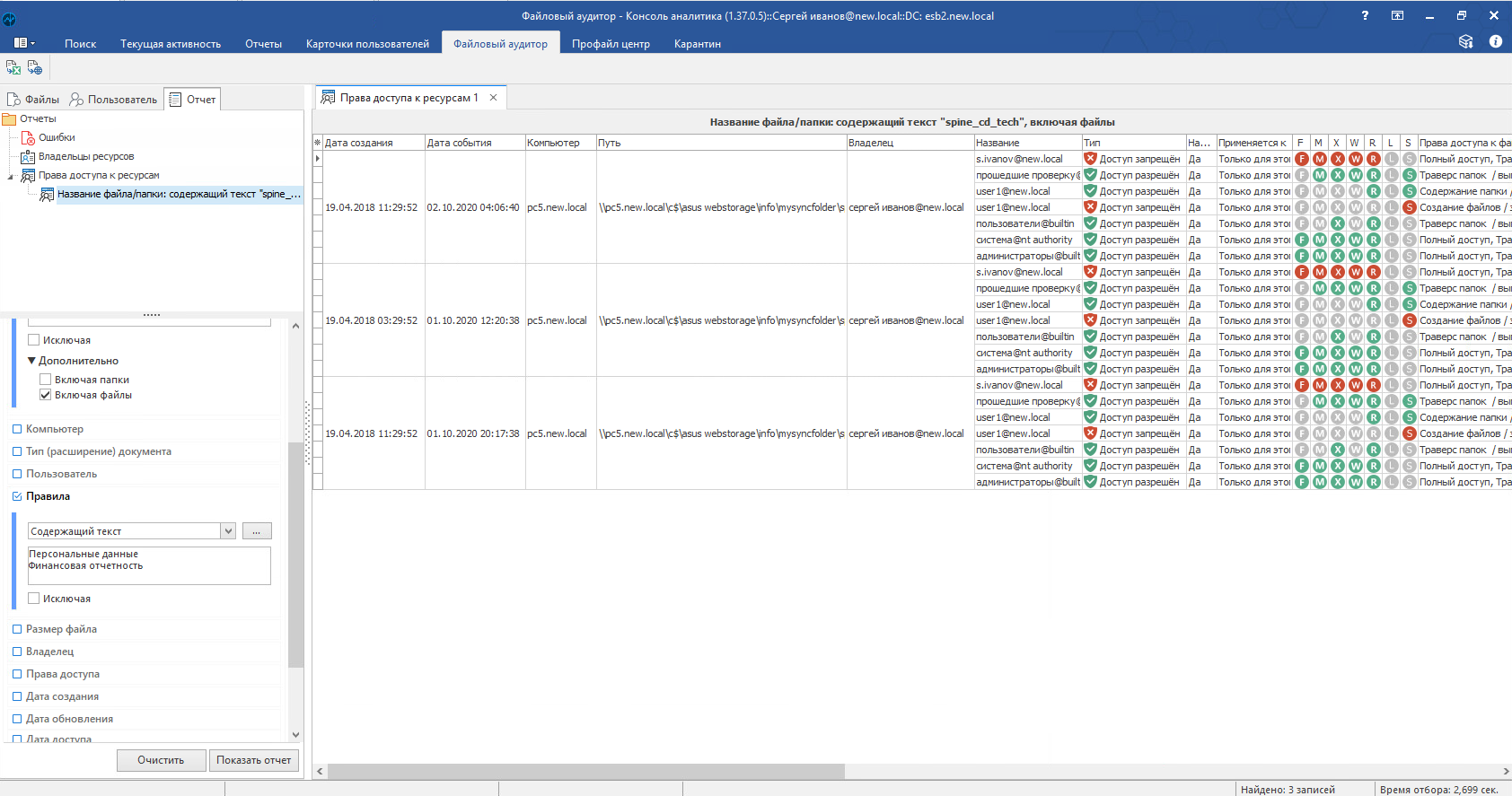Viewport: 1512px width, 796px height.
Task: Uncheck the Включая файлы checkbox
Action: [46, 395]
